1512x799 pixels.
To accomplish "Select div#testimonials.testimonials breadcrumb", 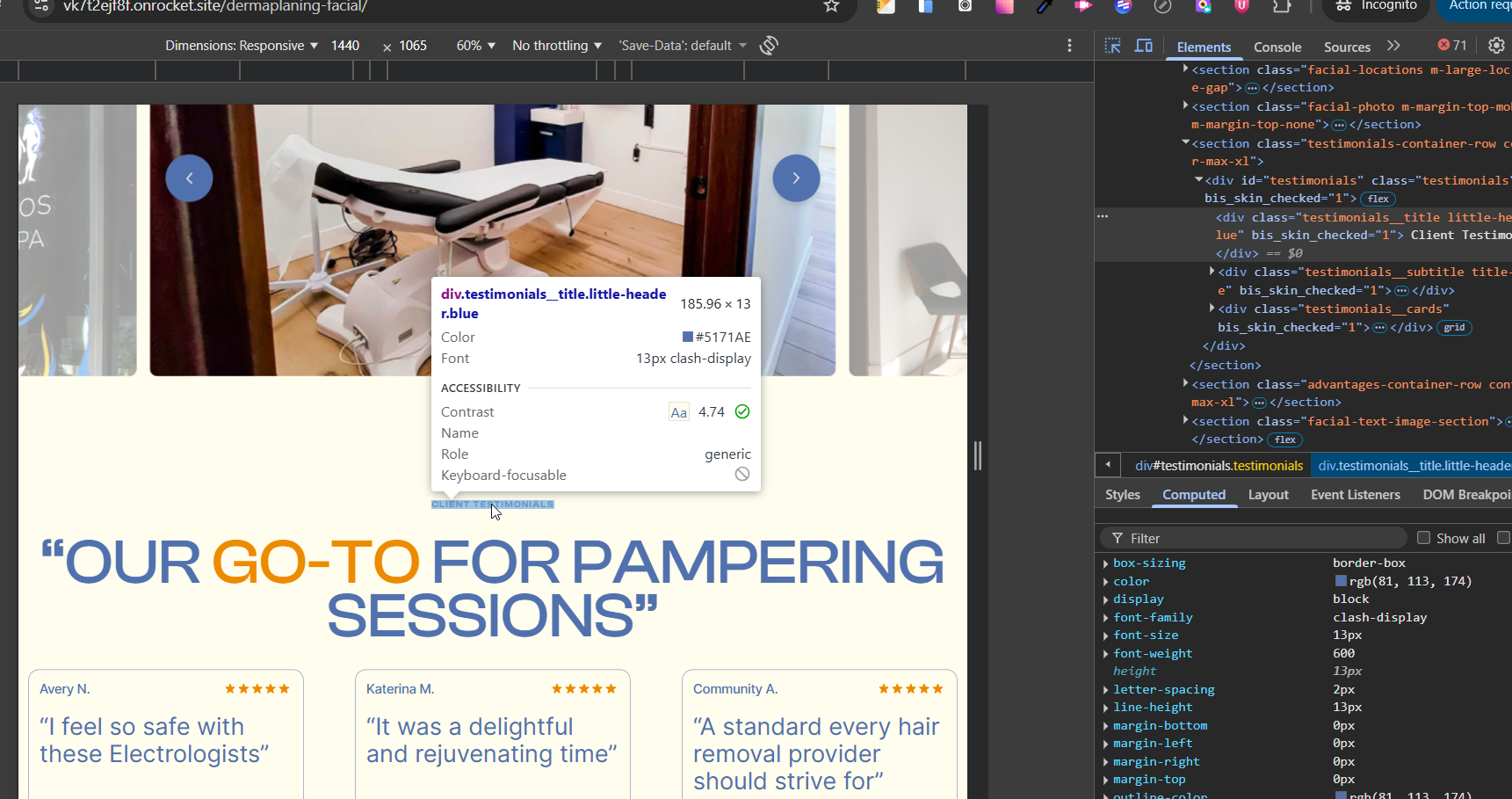I will tap(1219, 466).
